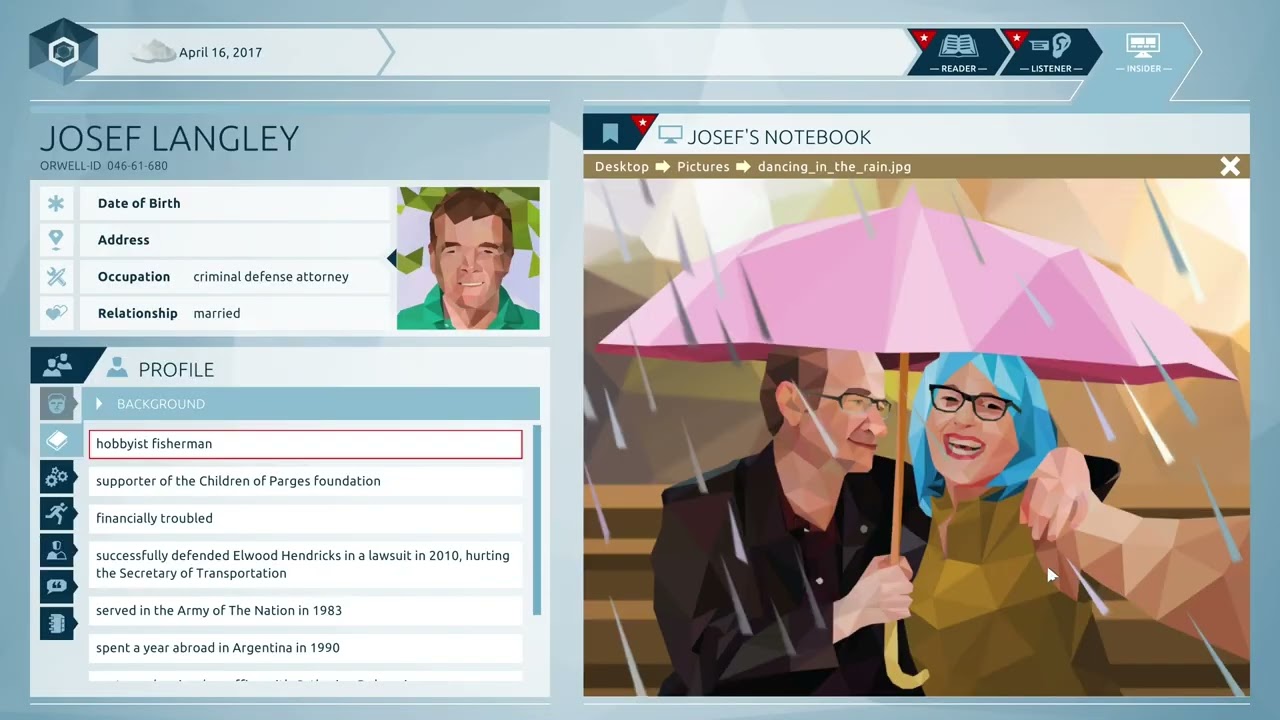Select the 'financially troubled' entry
Screen dimensions: 1280x720
[x=306, y=518]
